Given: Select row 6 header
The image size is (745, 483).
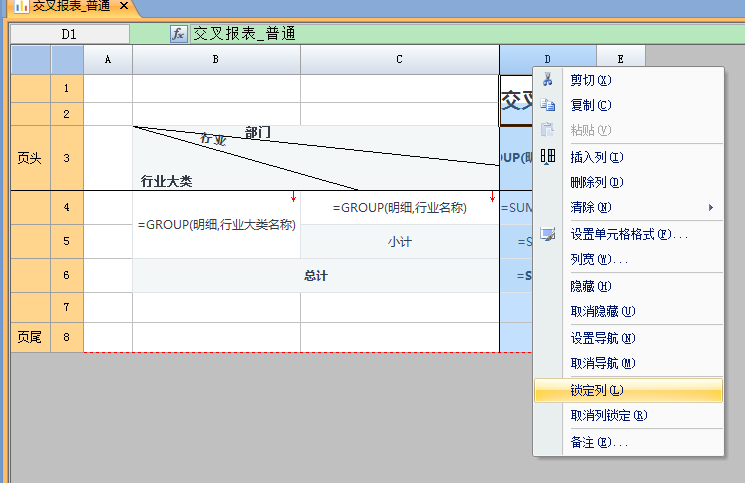Looking at the screenshot, I should [x=67, y=275].
